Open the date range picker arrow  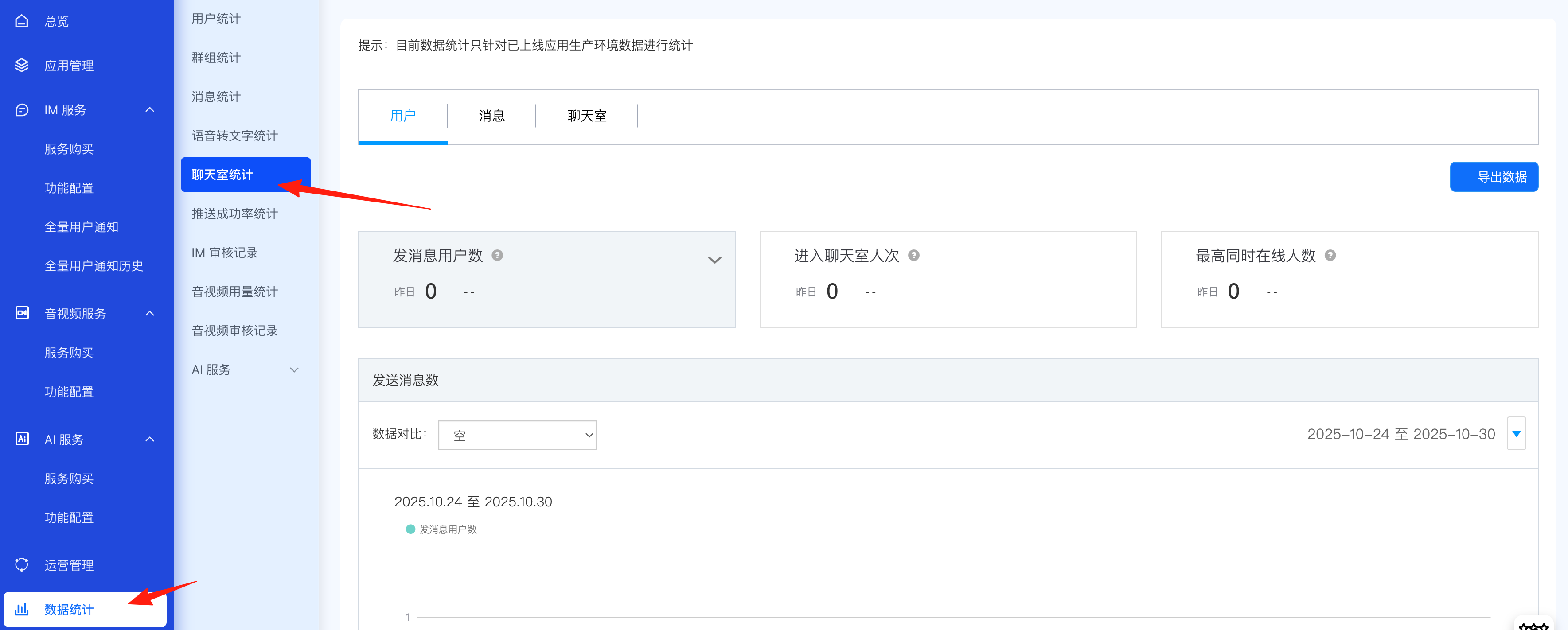click(x=1516, y=434)
